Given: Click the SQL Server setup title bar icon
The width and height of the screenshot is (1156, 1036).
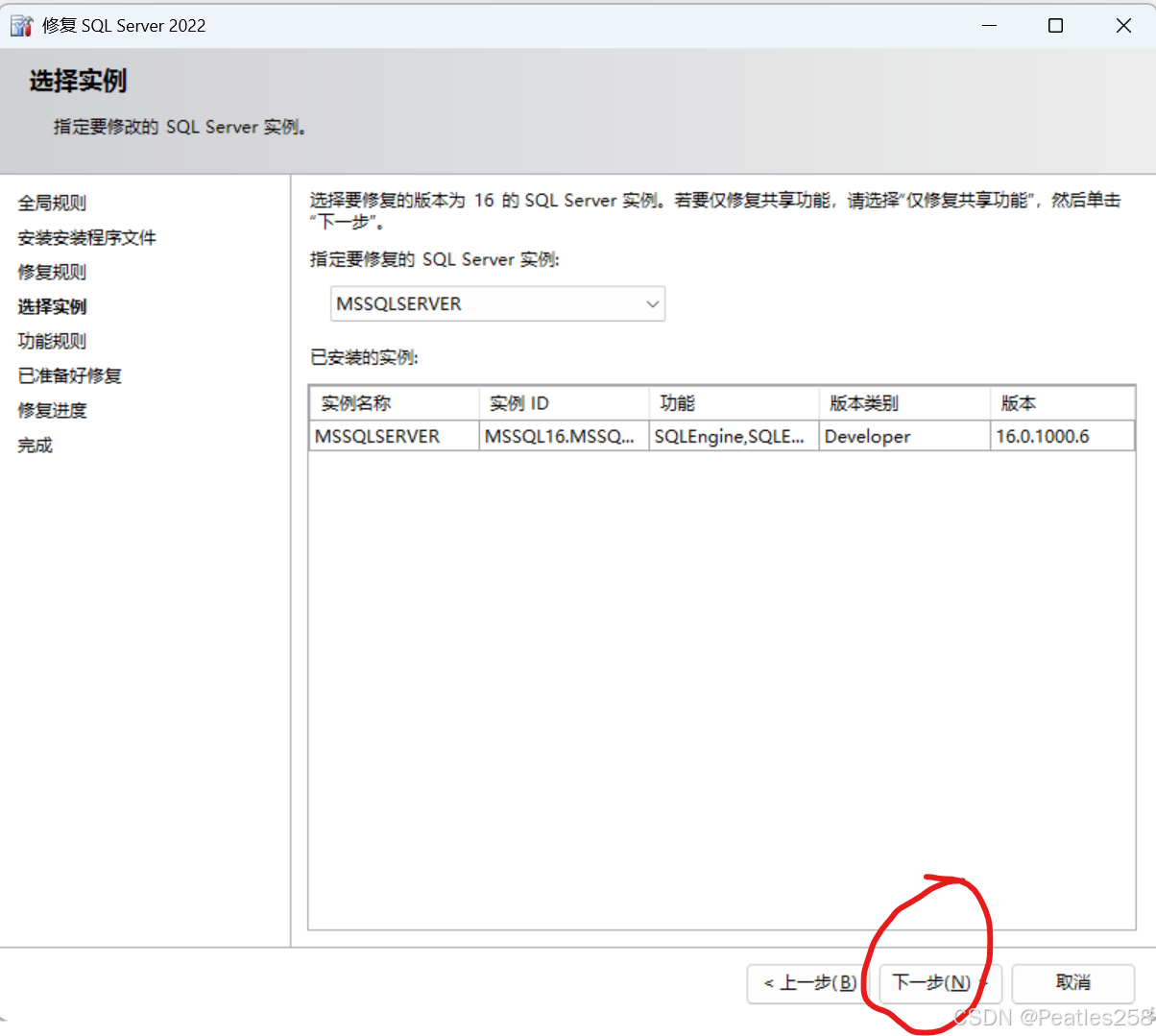Looking at the screenshot, I should click(x=21, y=26).
